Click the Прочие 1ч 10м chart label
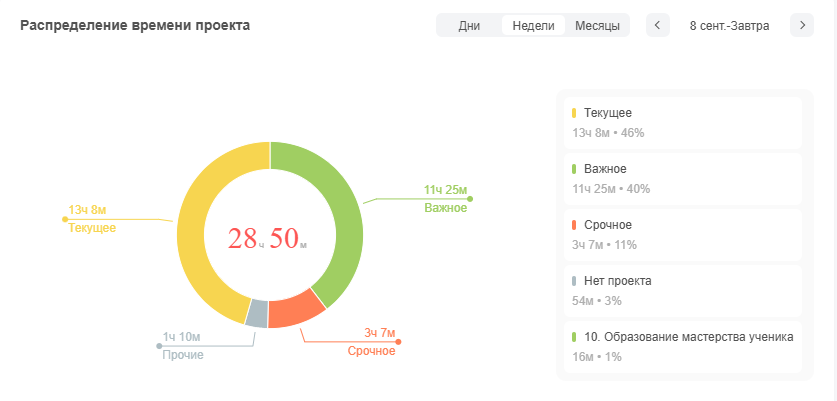Image resolution: width=837 pixels, height=401 pixels. [183, 346]
